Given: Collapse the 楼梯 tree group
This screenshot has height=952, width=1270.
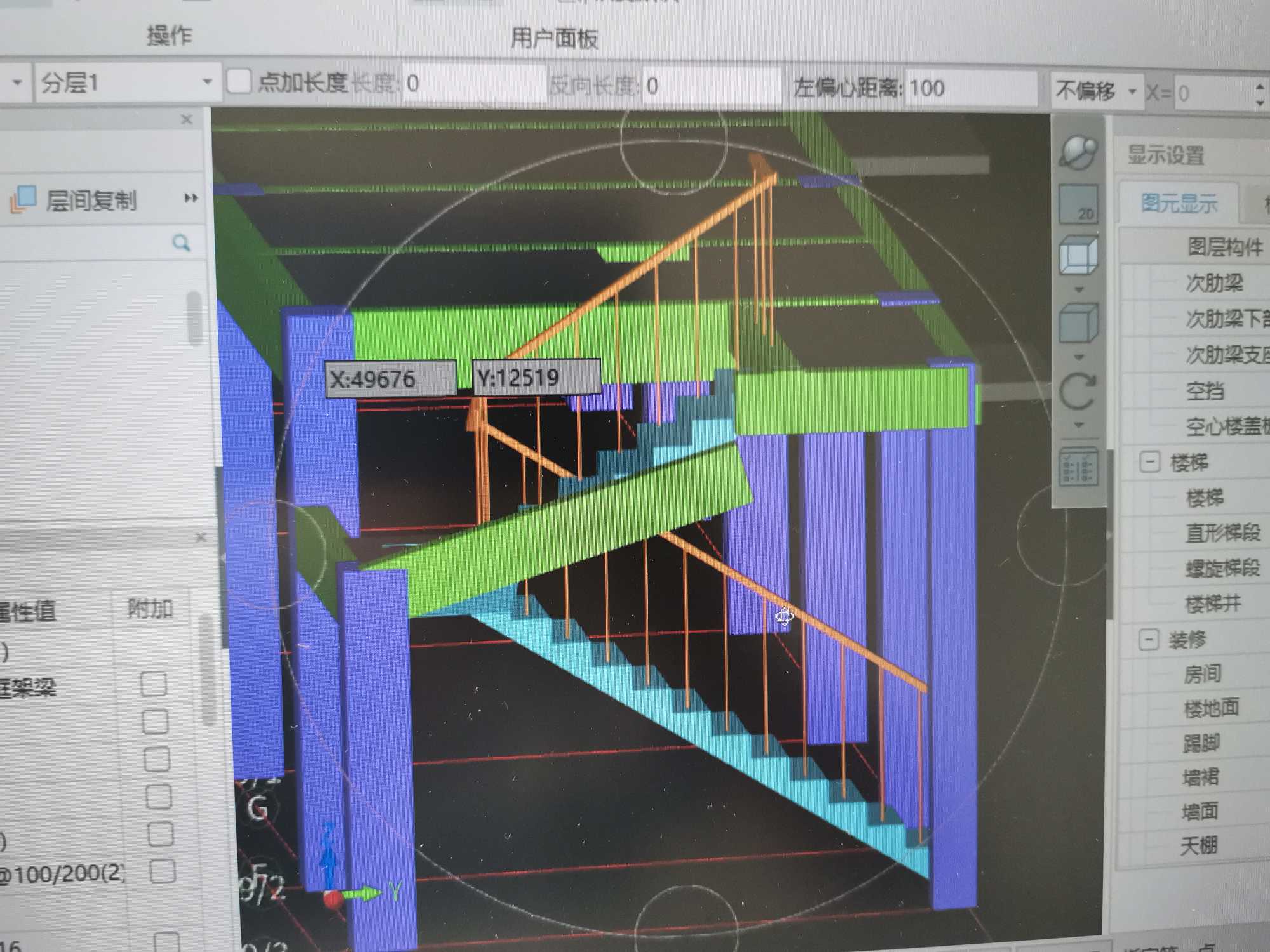Looking at the screenshot, I should (1150, 461).
